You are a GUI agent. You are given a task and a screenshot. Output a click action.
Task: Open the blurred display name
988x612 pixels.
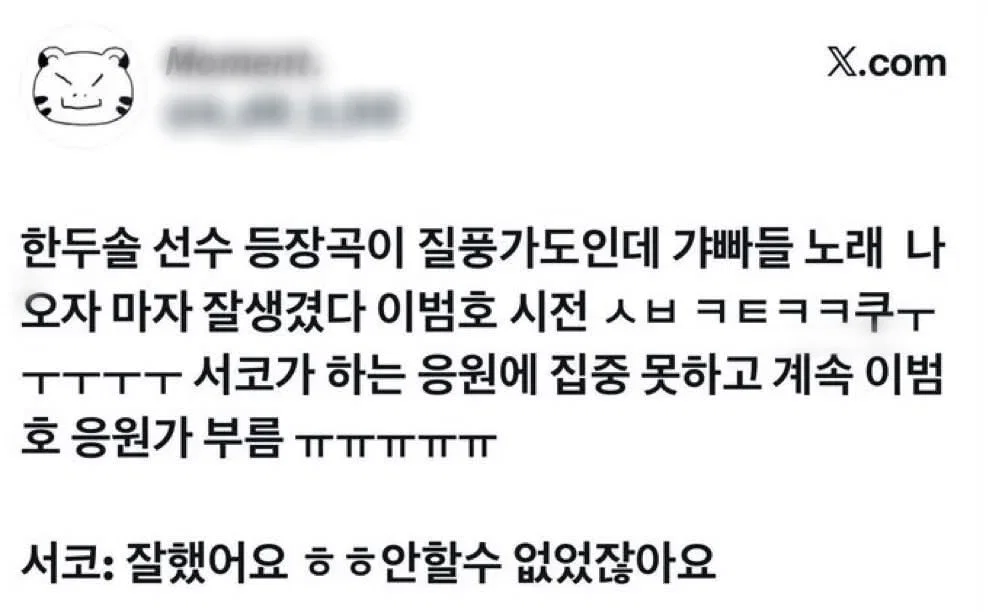239,62
